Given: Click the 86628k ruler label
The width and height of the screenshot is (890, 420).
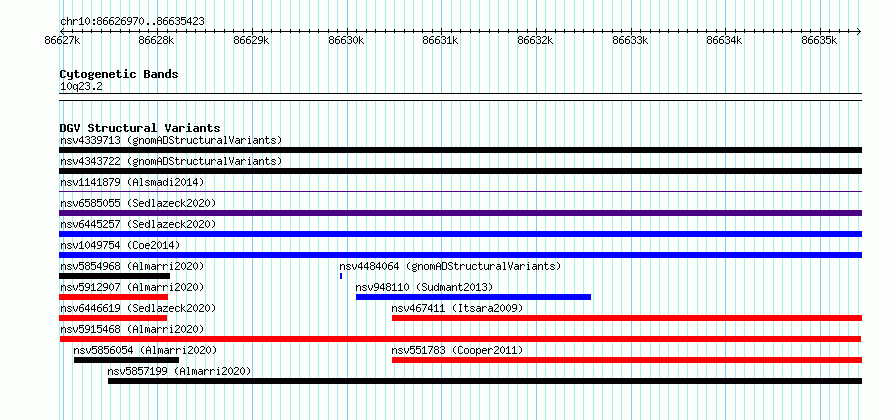Looking at the screenshot, I should [x=157, y=41].
